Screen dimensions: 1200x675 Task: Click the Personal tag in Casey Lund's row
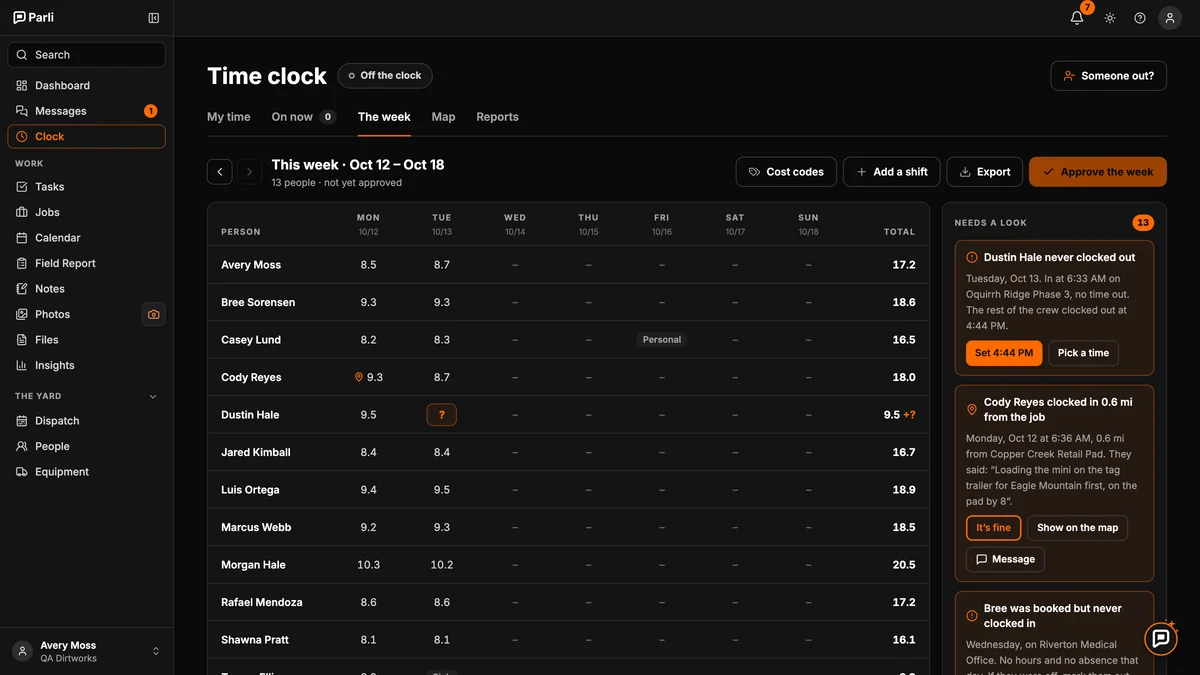662,340
